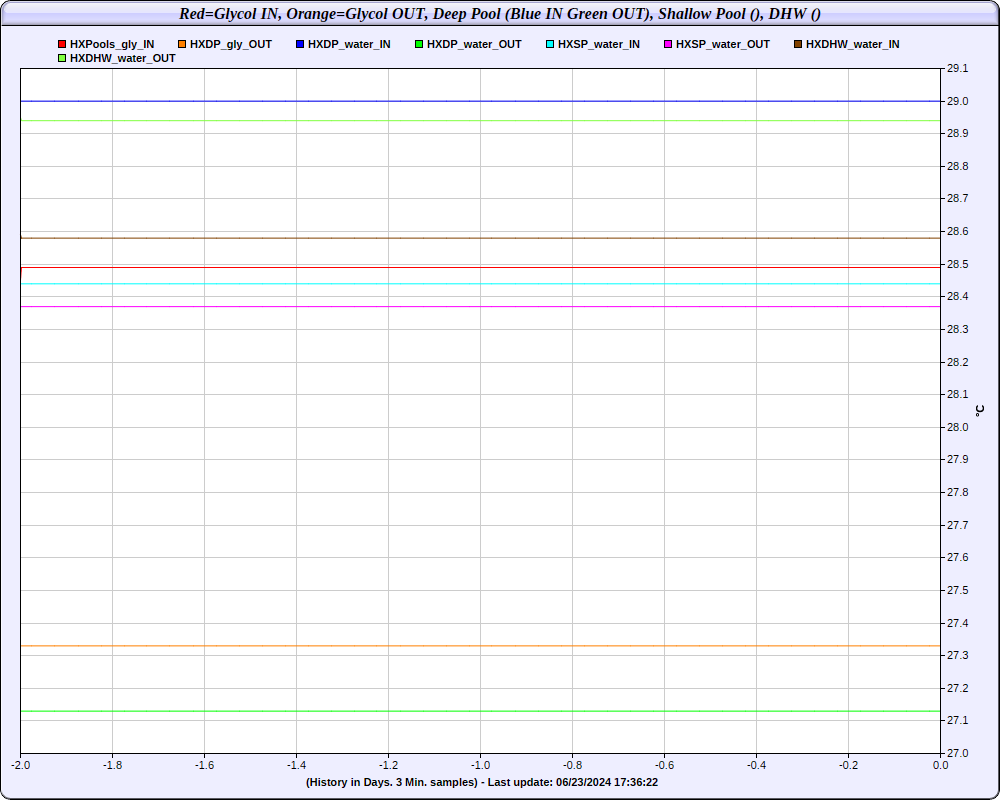1000x800 pixels.
Task: Click the orange HXDP_gly_OUT legend swatch
Action: pos(182,45)
